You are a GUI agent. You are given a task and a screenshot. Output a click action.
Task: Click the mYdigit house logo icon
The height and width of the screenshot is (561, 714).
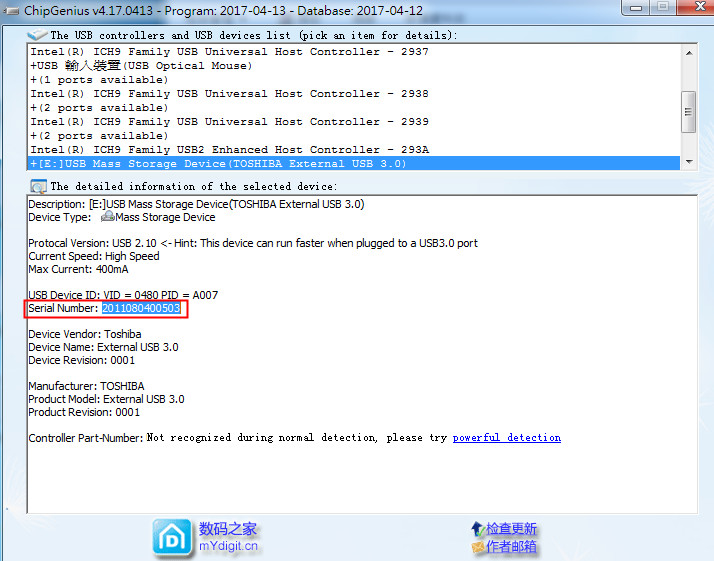[x=172, y=538]
